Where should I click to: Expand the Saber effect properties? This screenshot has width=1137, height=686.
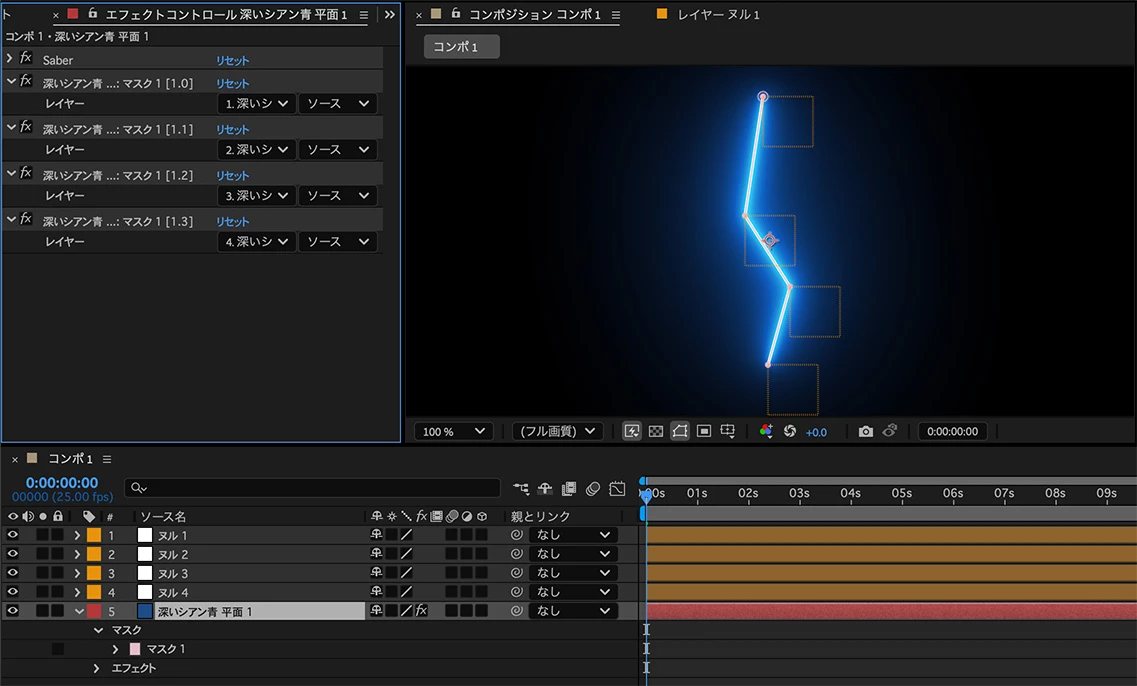(10, 59)
